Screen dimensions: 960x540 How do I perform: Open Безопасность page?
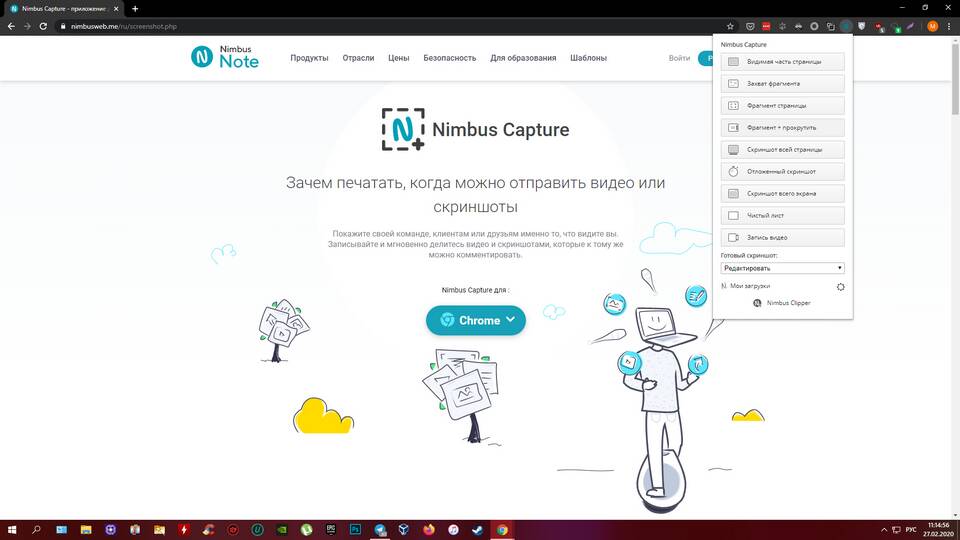449,58
